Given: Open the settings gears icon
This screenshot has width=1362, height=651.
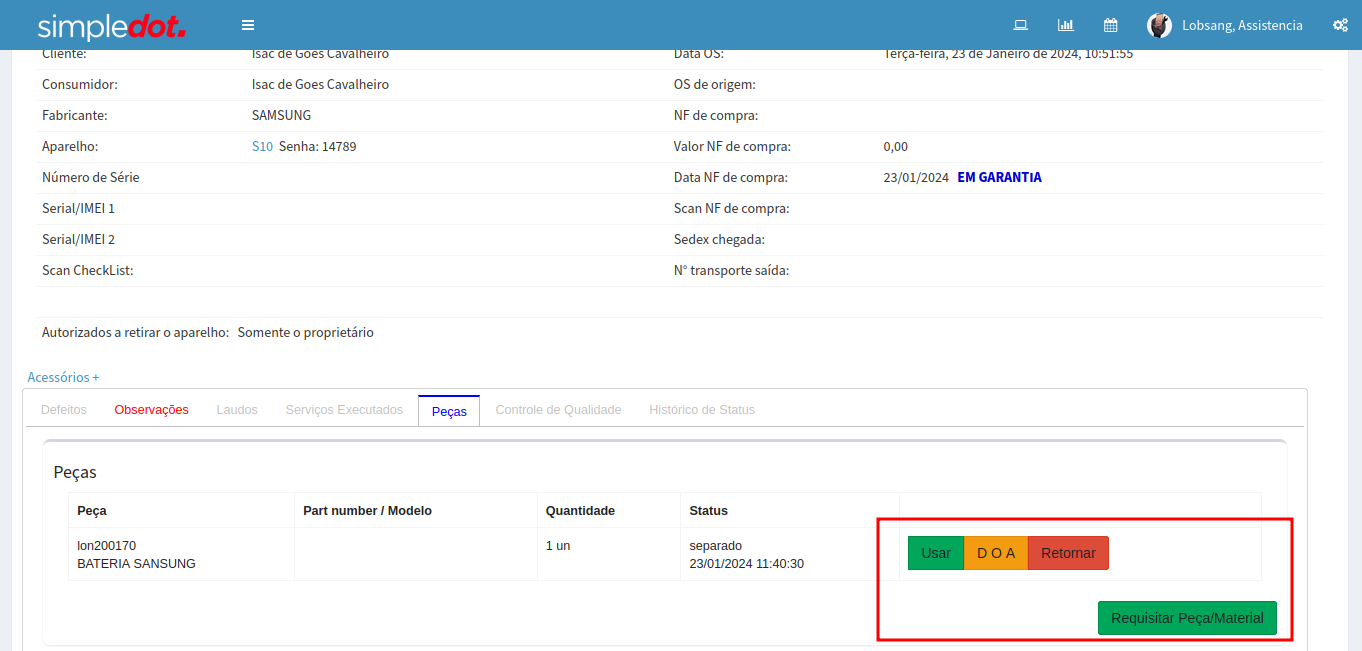Looking at the screenshot, I should (x=1340, y=25).
